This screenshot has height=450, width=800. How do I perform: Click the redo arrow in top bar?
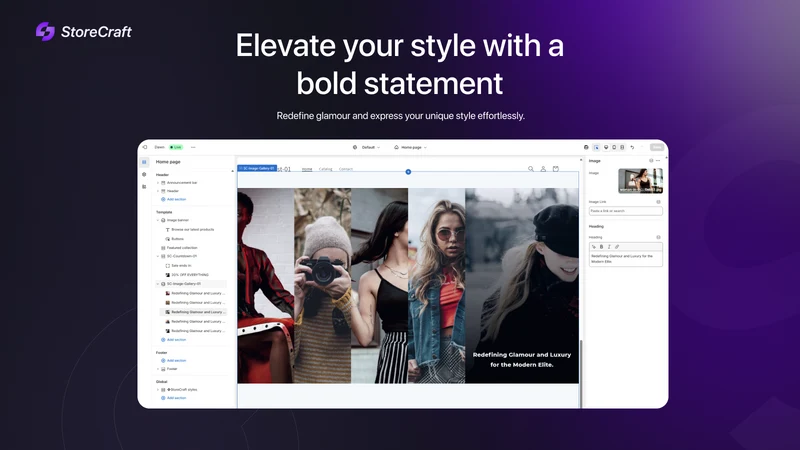pos(641,147)
